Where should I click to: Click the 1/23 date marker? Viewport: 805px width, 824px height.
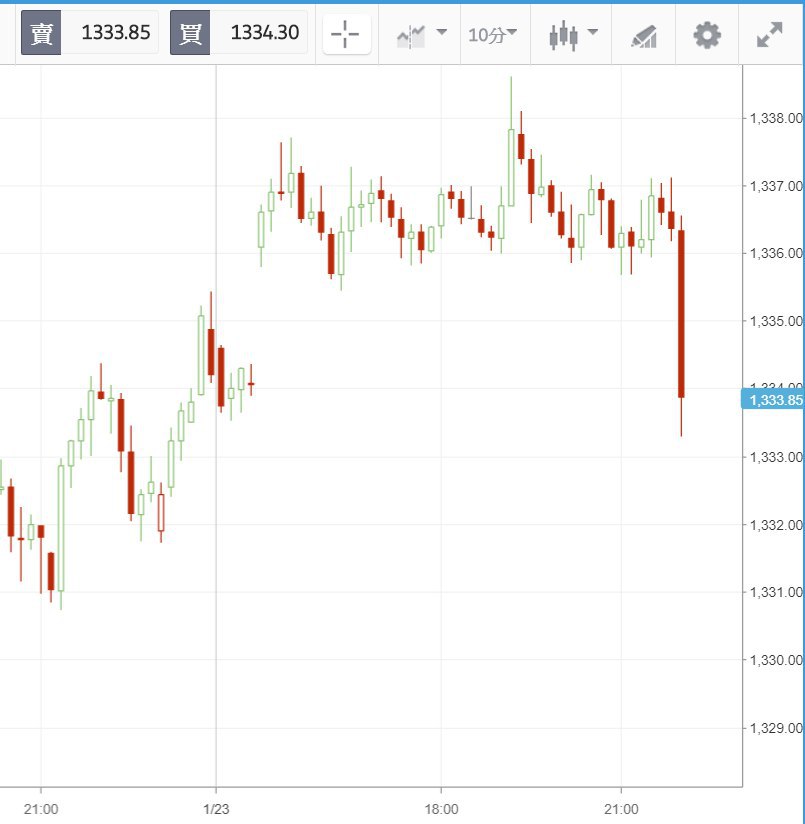(x=217, y=808)
